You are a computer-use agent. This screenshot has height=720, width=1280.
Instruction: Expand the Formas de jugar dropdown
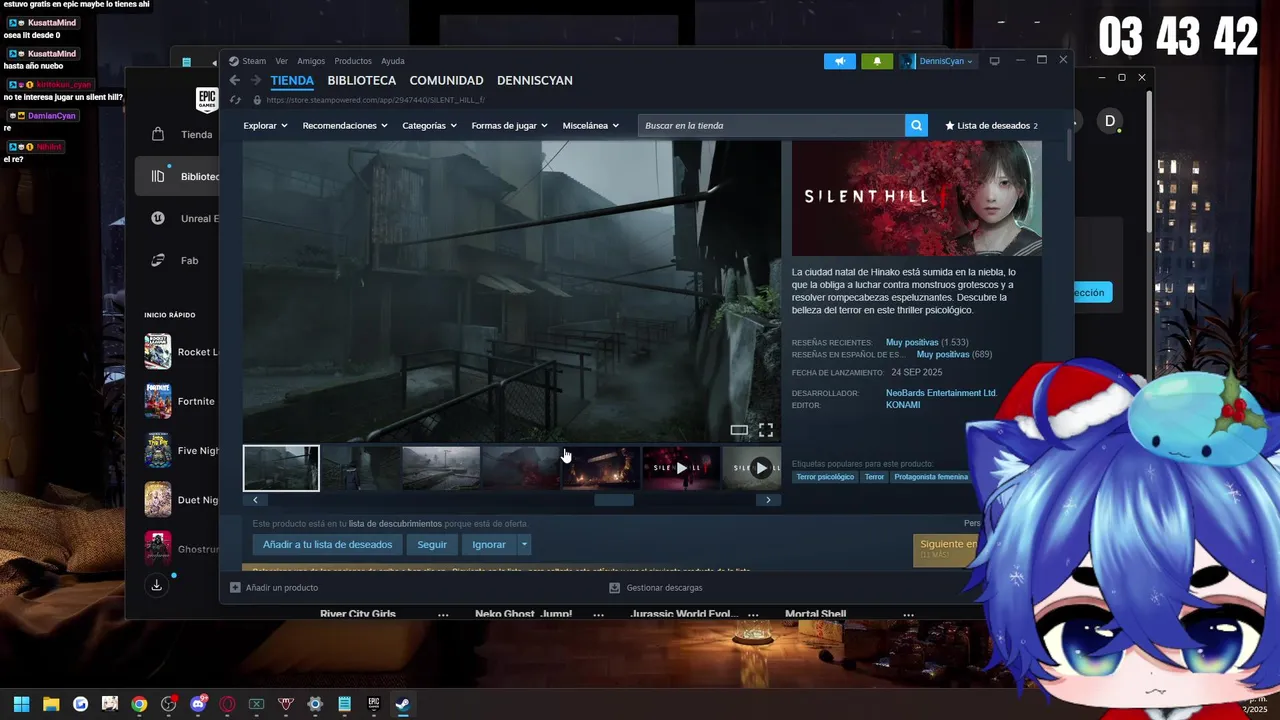pos(510,125)
